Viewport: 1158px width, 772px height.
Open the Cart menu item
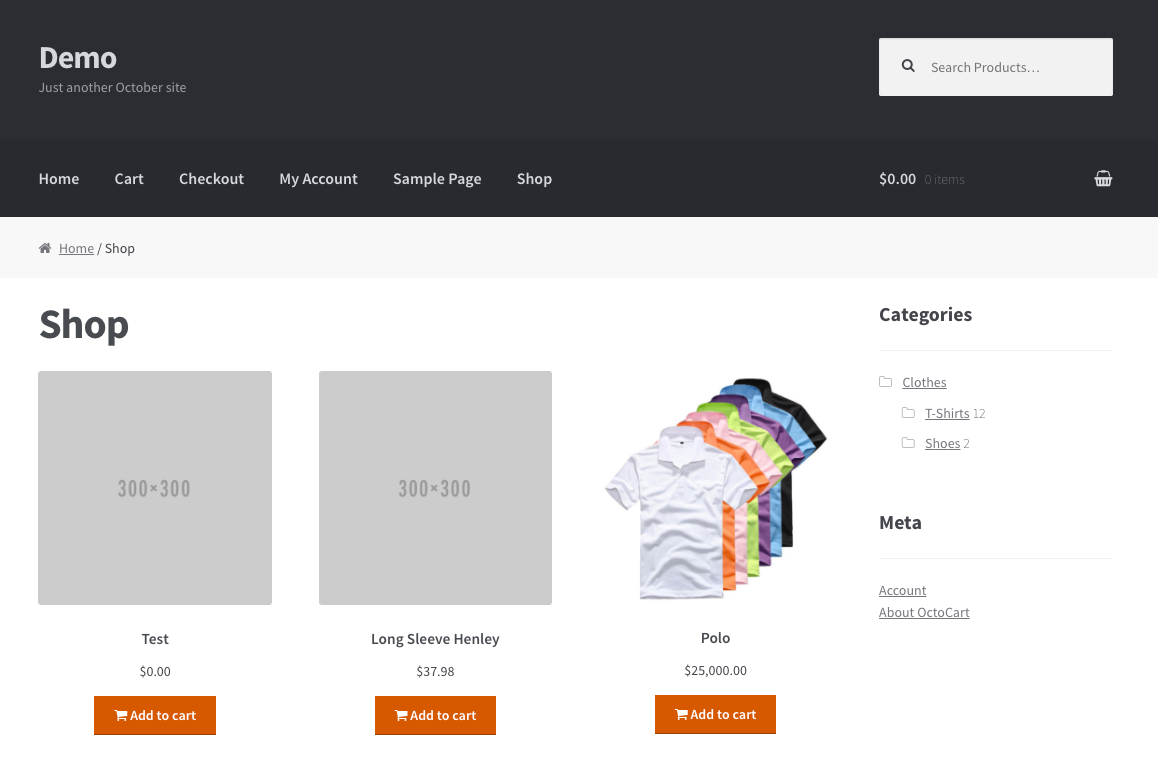[x=129, y=179]
